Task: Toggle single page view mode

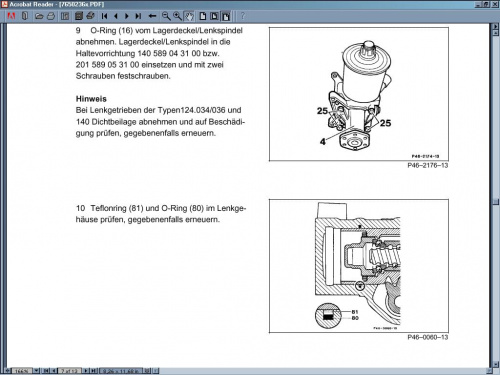Action: pyautogui.click(x=203, y=16)
